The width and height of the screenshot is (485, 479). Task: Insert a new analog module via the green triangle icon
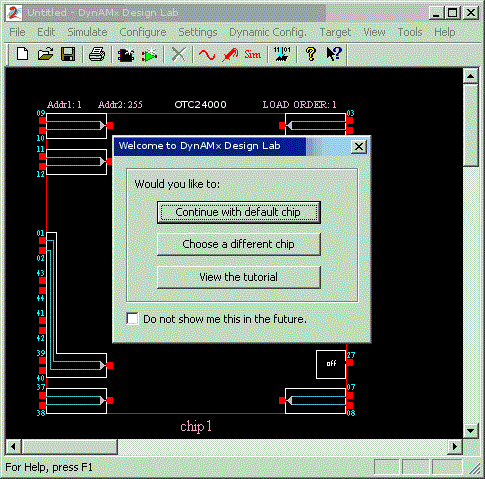click(x=149, y=54)
